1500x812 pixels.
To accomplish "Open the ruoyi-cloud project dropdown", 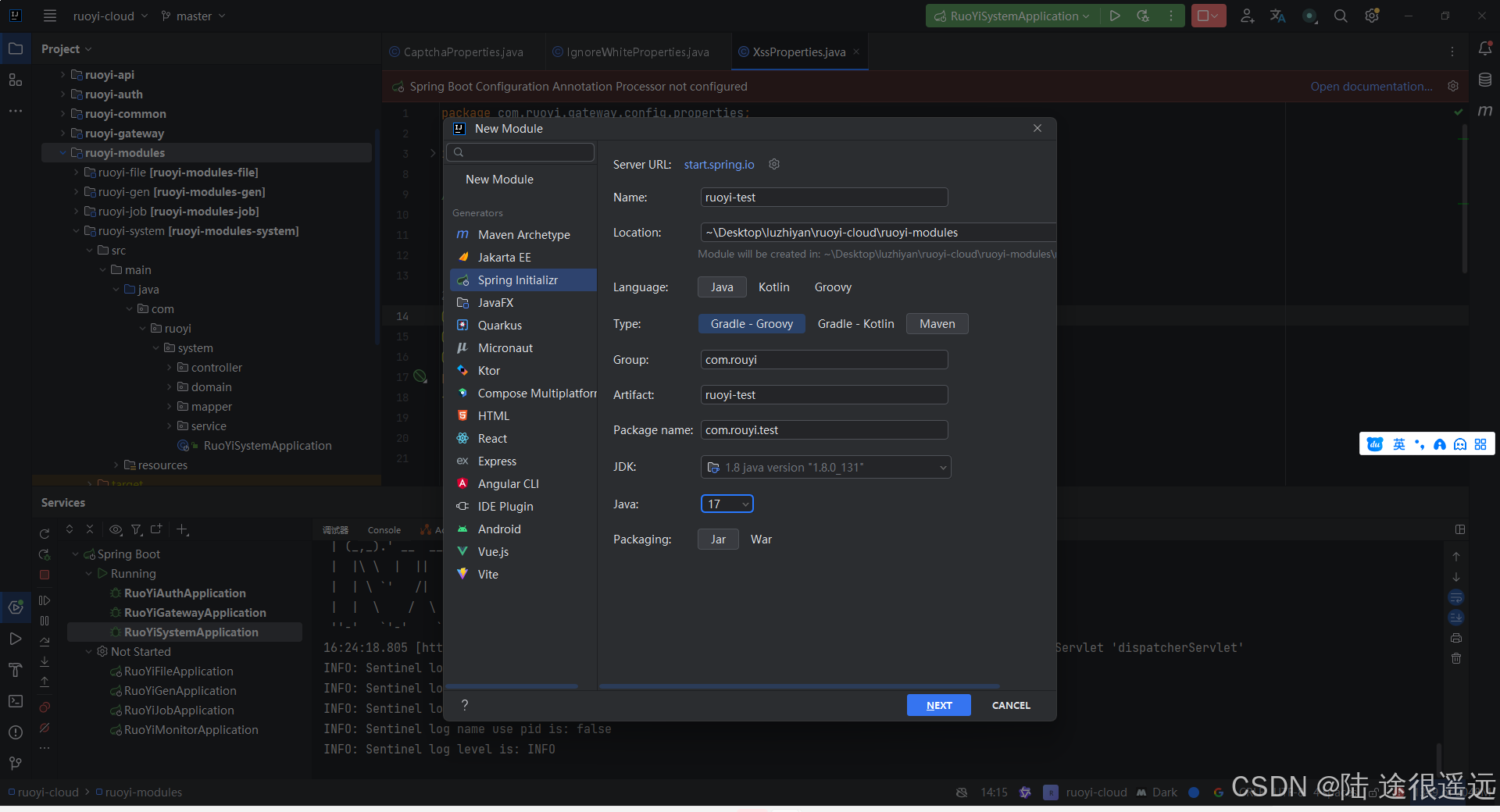I will (110, 16).
